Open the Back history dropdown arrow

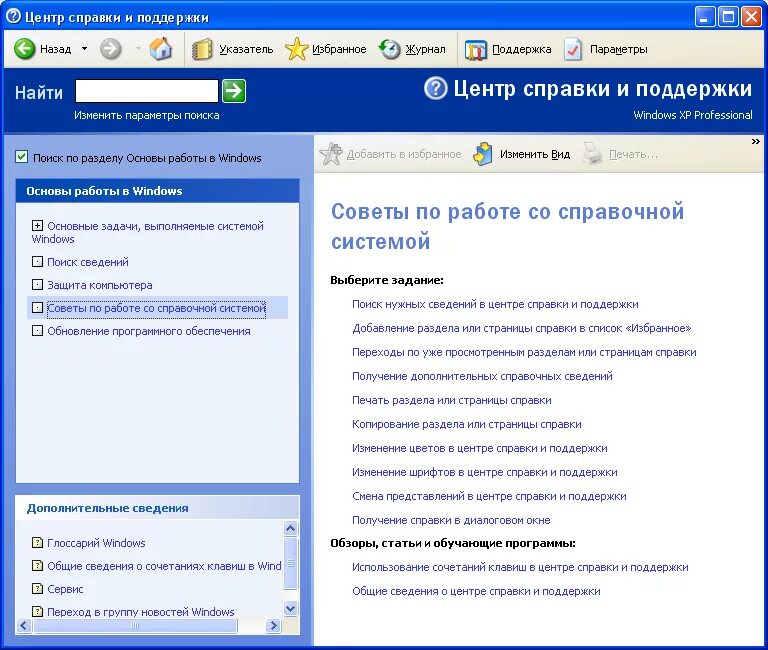coord(84,48)
